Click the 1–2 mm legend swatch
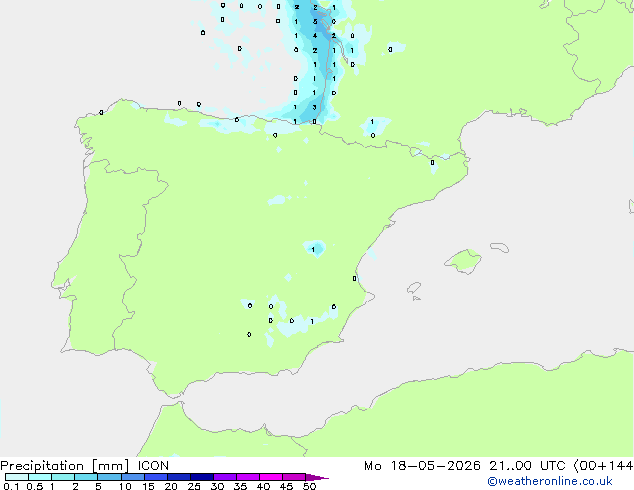This screenshot has width=634, height=490. click(x=63, y=477)
